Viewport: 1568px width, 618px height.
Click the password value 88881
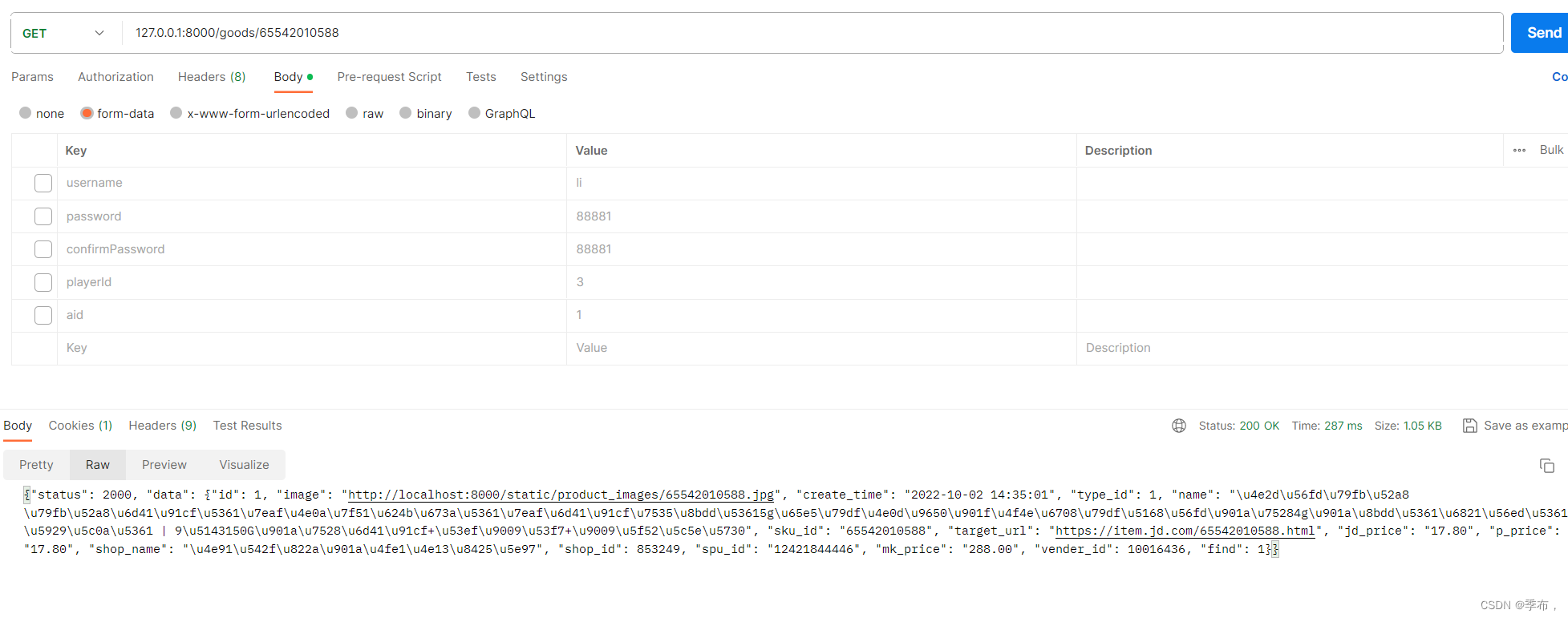821,216
